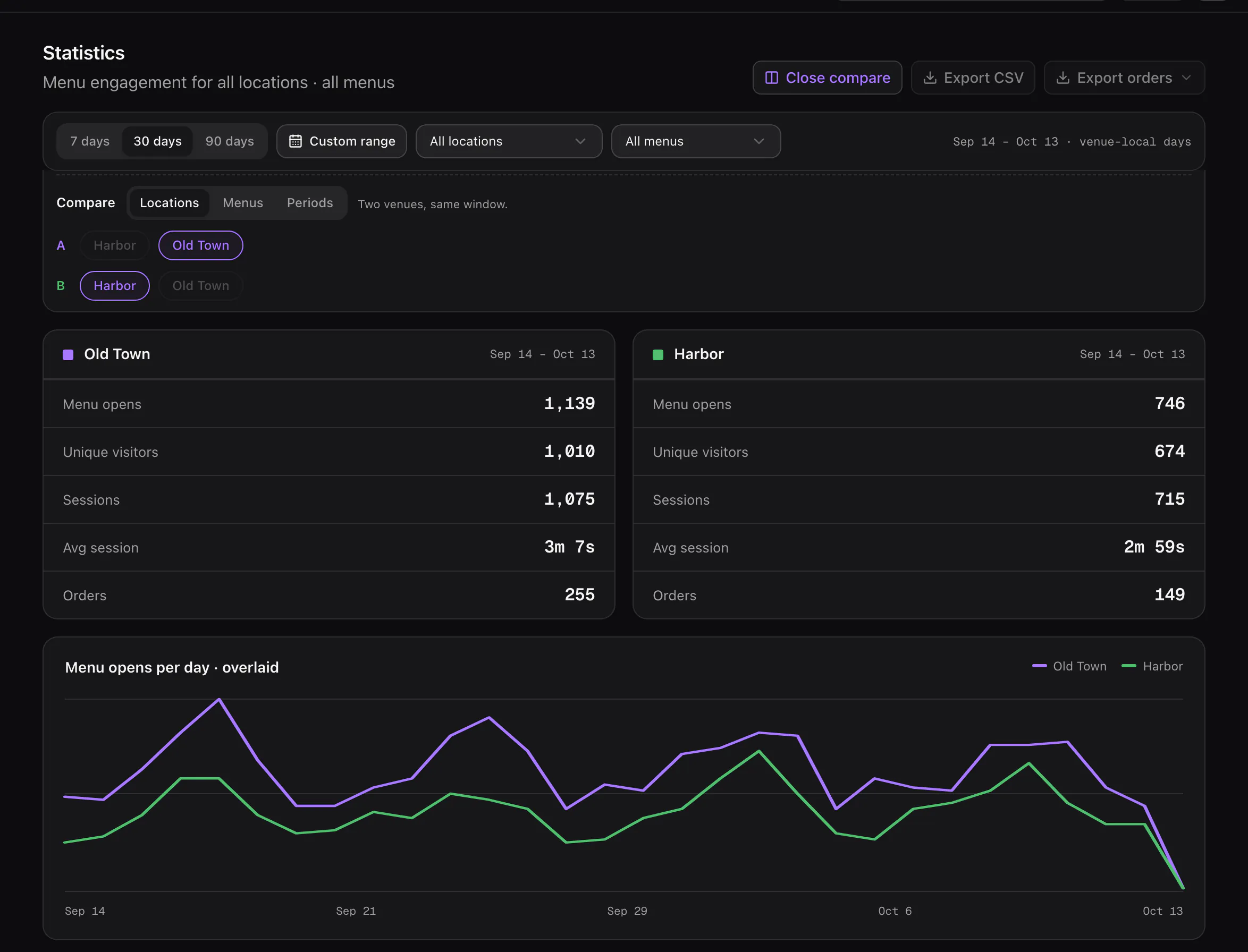Open the Custom range picker
This screenshot has height=952, width=1248.
point(341,141)
